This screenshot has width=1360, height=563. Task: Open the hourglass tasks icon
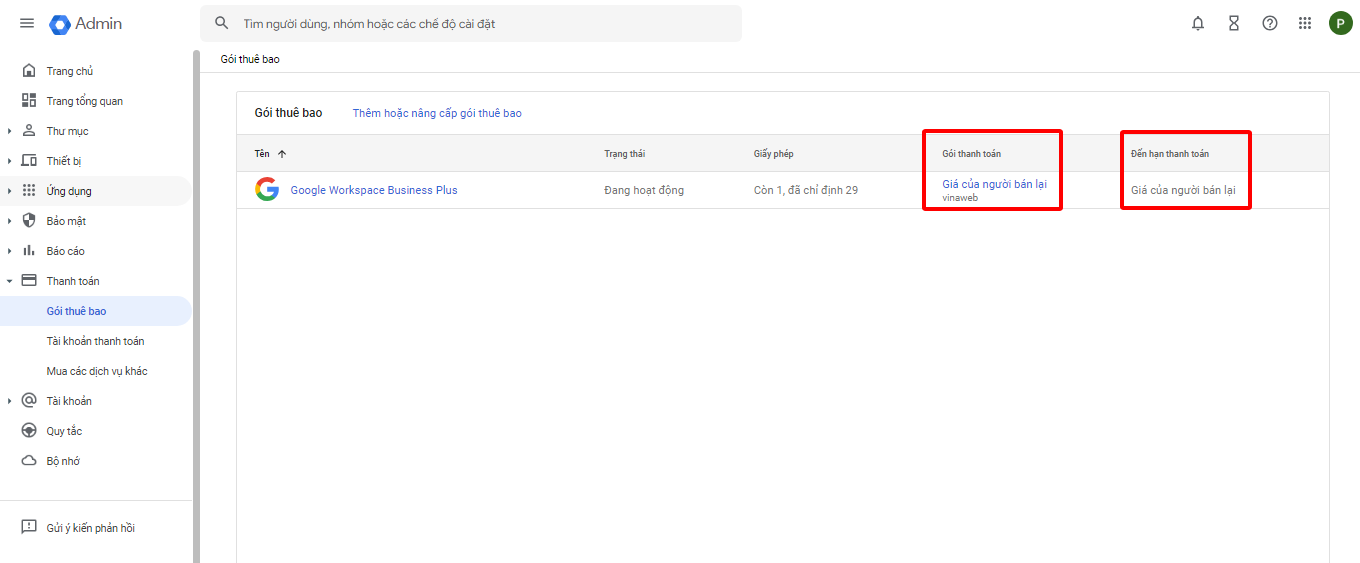click(1234, 23)
